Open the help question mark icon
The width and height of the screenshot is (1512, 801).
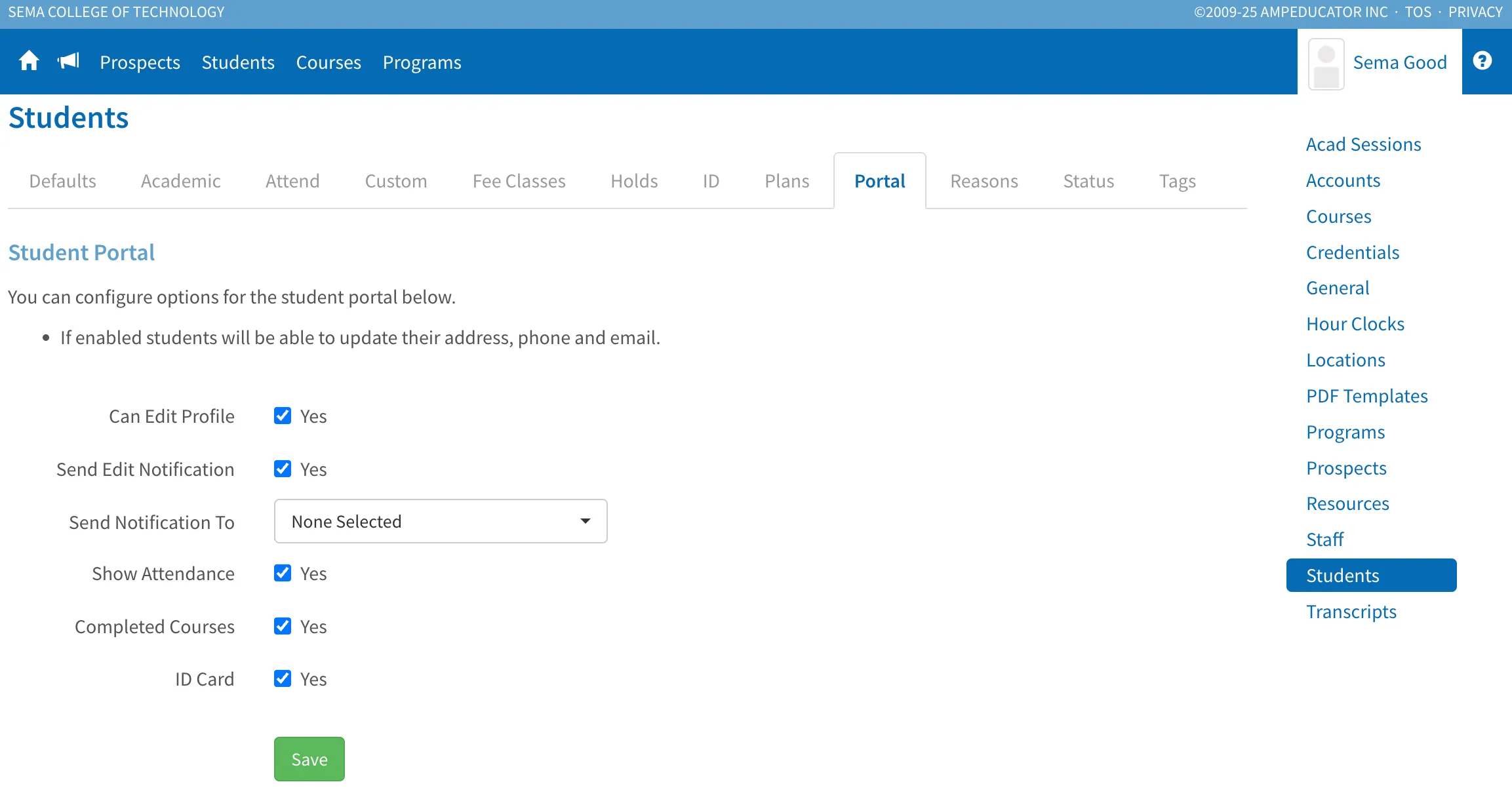click(1482, 61)
